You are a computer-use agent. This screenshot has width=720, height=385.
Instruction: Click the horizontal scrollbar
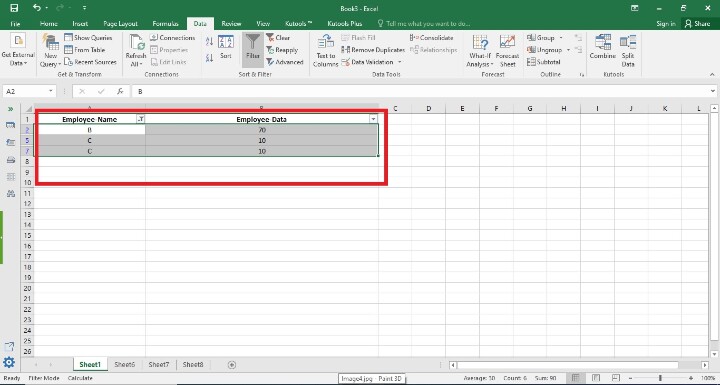tap(568, 365)
